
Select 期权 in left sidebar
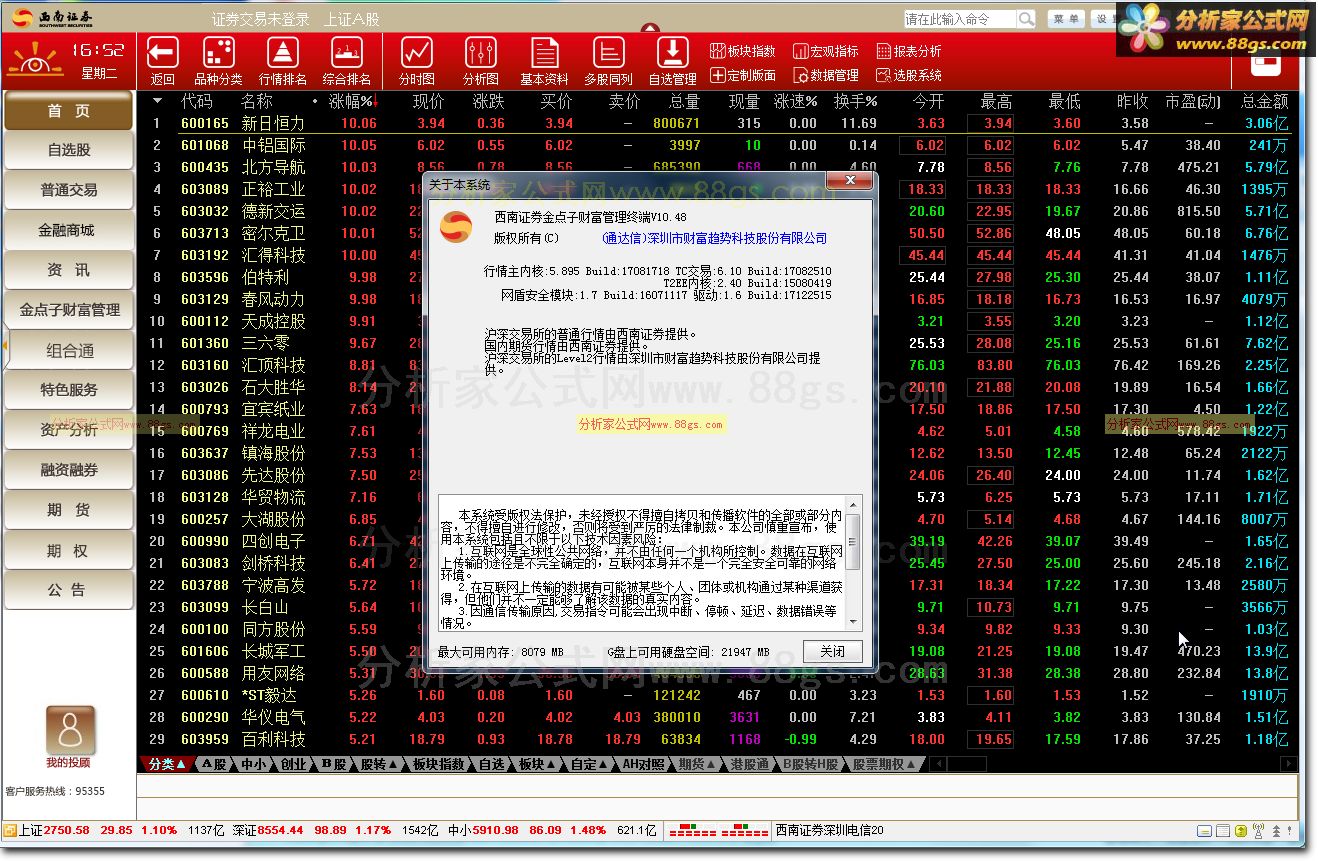[x=69, y=550]
